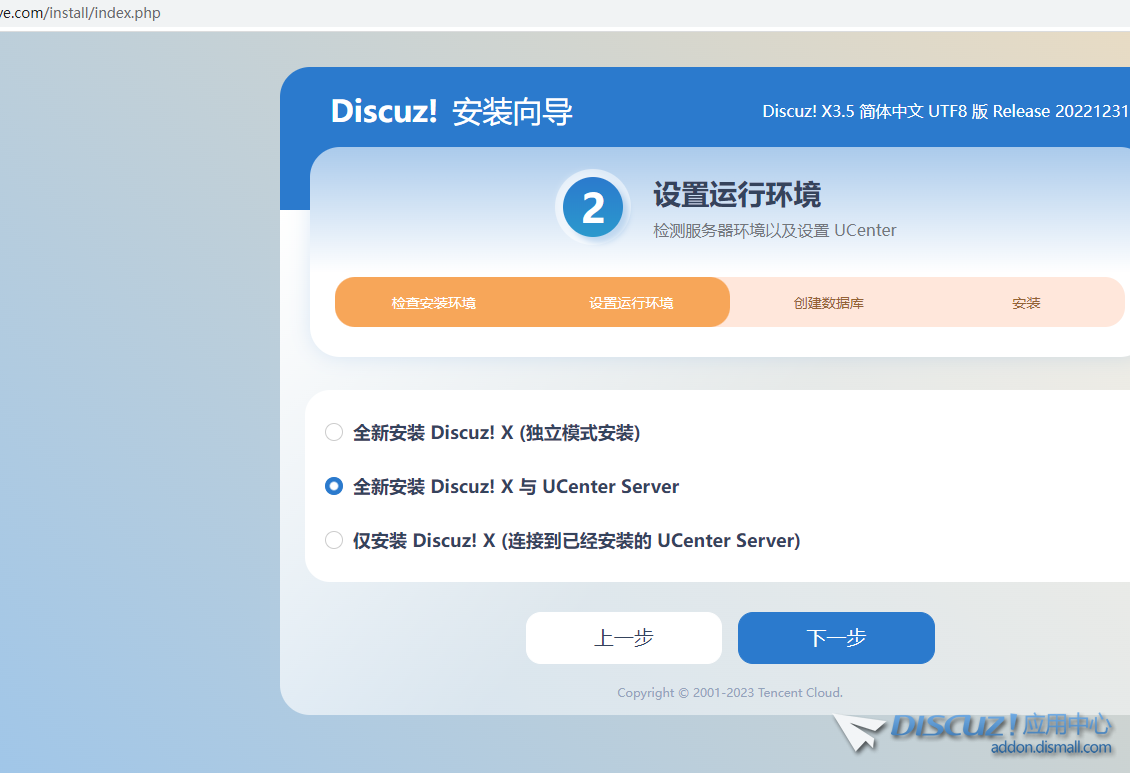Click the 设置运行环境 step tab
Screen dimensions: 1130x773
tap(631, 303)
